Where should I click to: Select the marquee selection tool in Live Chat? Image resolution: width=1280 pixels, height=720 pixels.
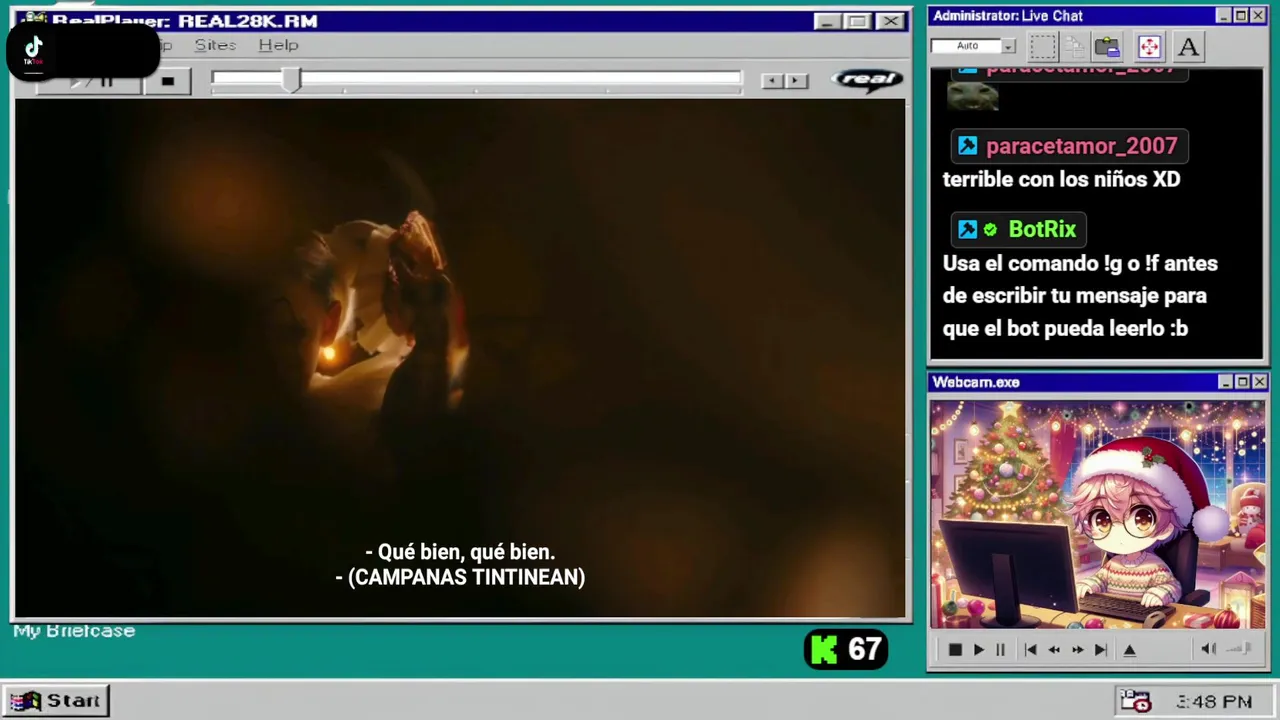[x=1043, y=46]
